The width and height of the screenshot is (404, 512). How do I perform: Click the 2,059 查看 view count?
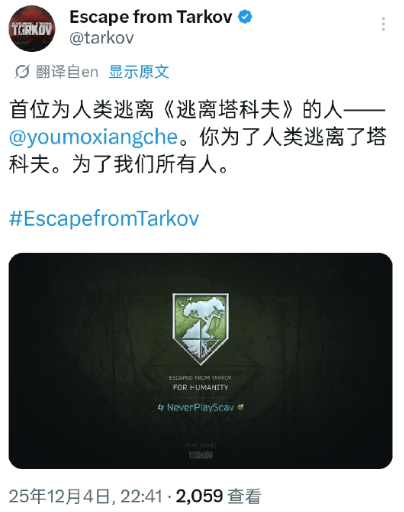(x=218, y=496)
